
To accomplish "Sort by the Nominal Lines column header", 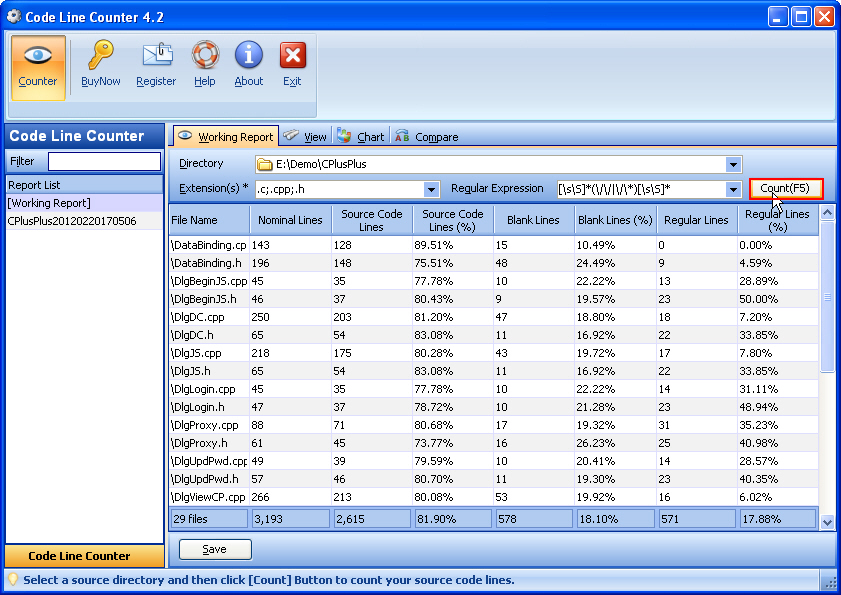I will (290, 220).
